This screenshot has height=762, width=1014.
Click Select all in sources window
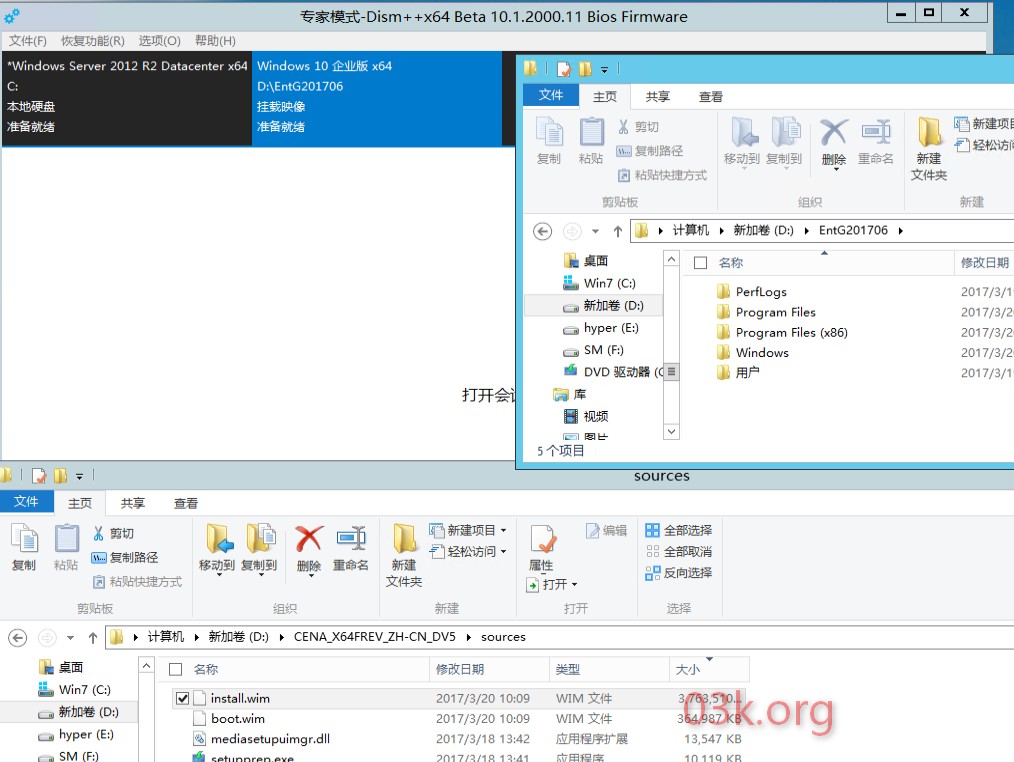678,530
